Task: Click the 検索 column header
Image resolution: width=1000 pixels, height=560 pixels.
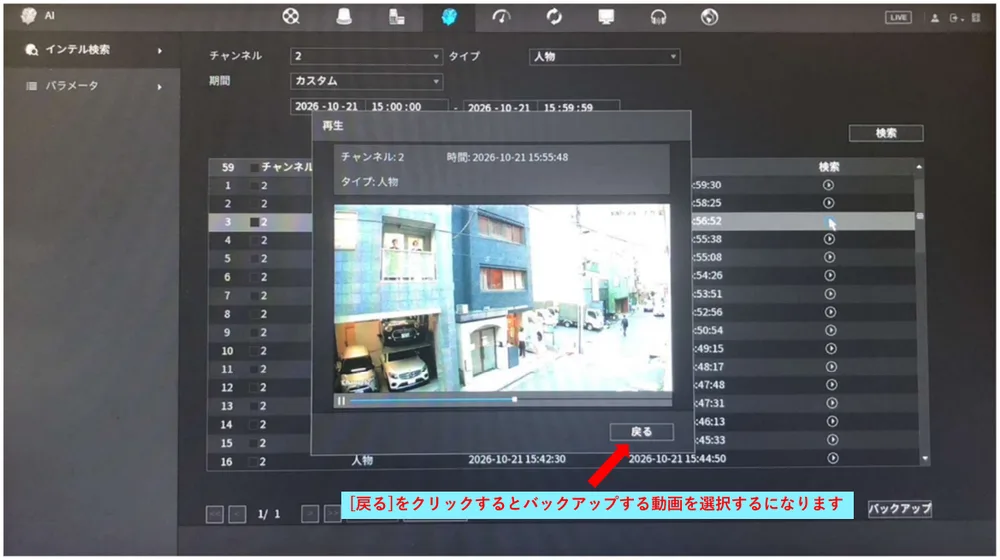Action: (x=828, y=167)
